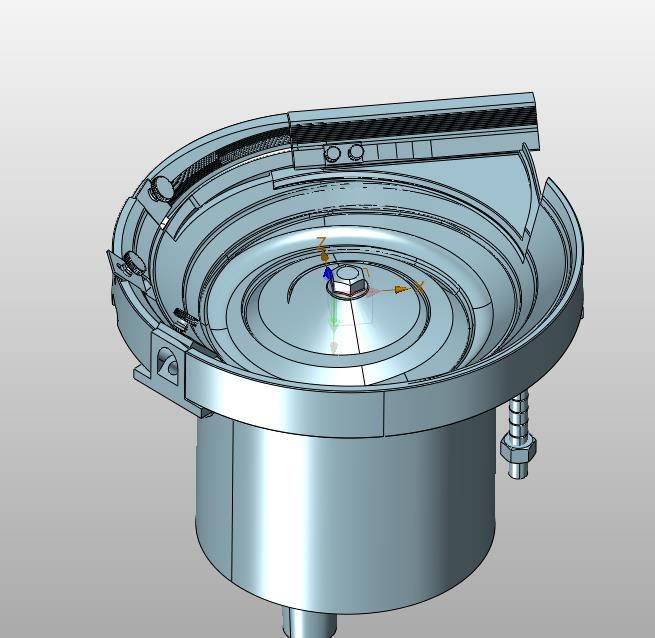Click the orange X-axis arrowhead of the triad

point(400,289)
